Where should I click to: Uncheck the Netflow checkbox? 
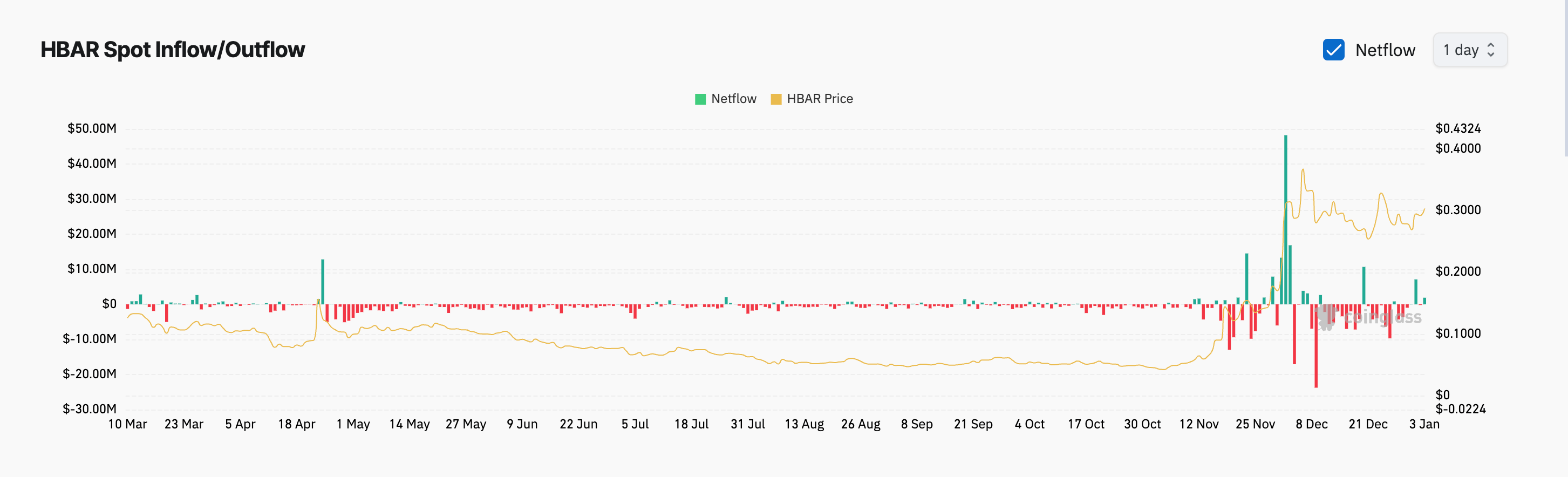click(1333, 50)
